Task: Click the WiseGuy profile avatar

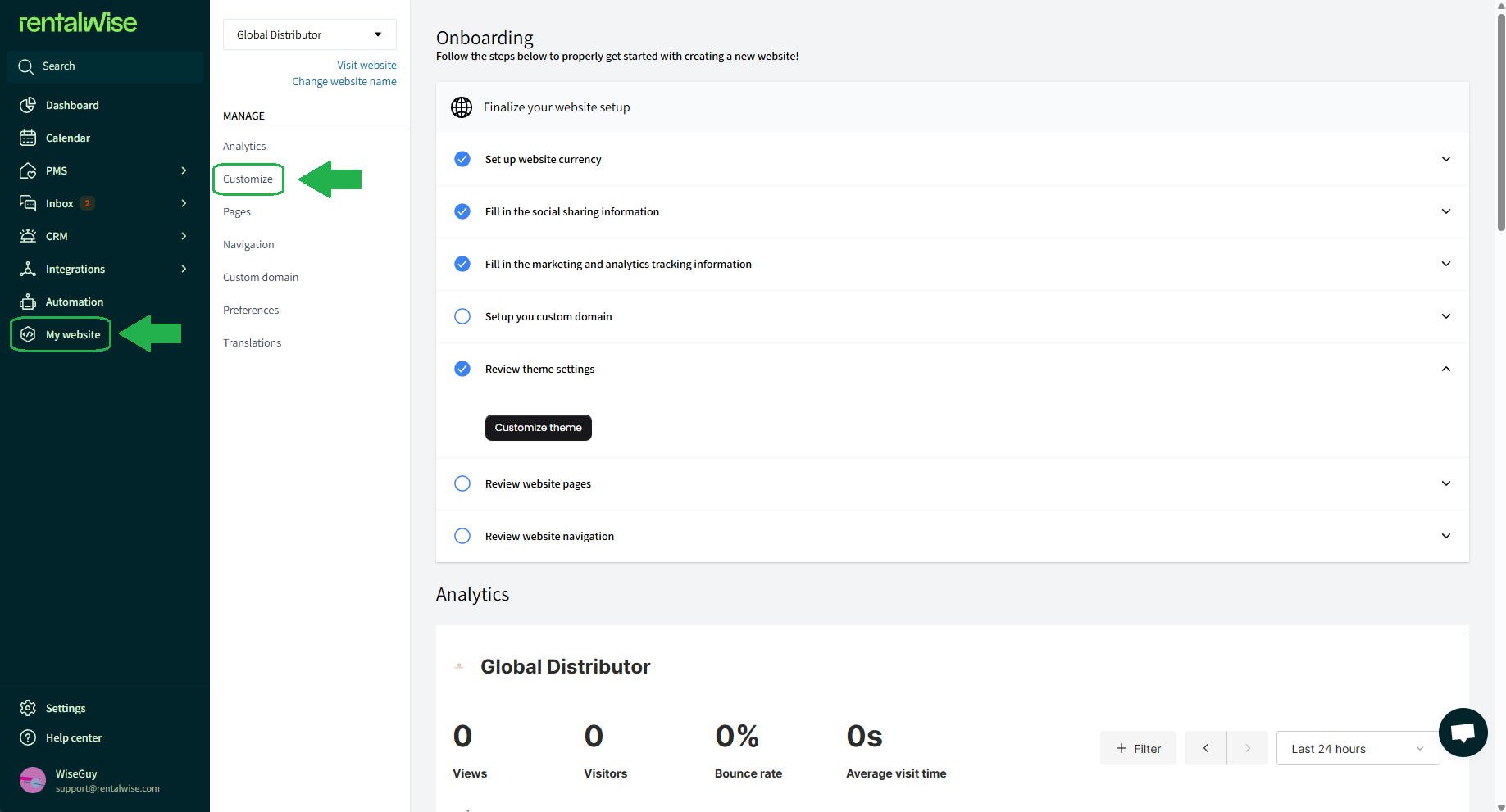Action: coord(33,780)
